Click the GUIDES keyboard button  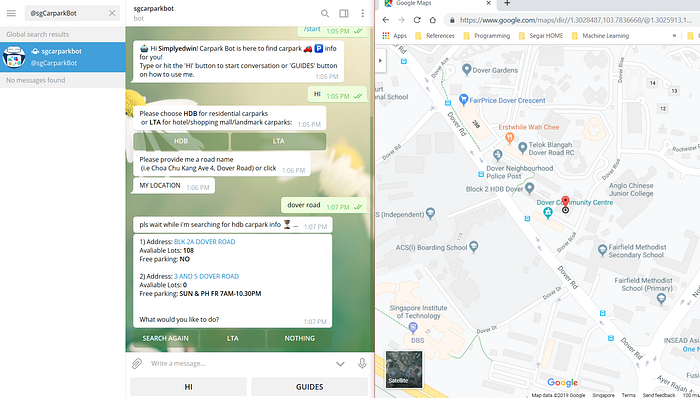coord(309,387)
